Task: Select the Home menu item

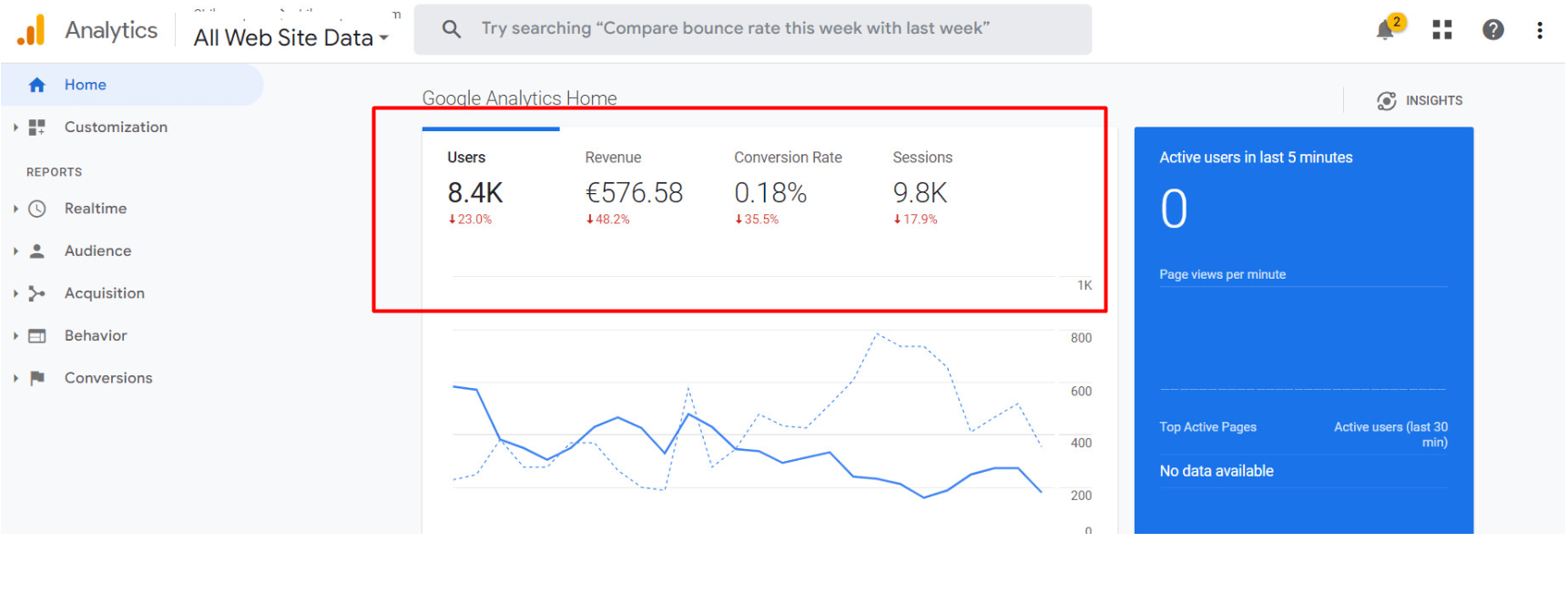Action: [x=85, y=85]
